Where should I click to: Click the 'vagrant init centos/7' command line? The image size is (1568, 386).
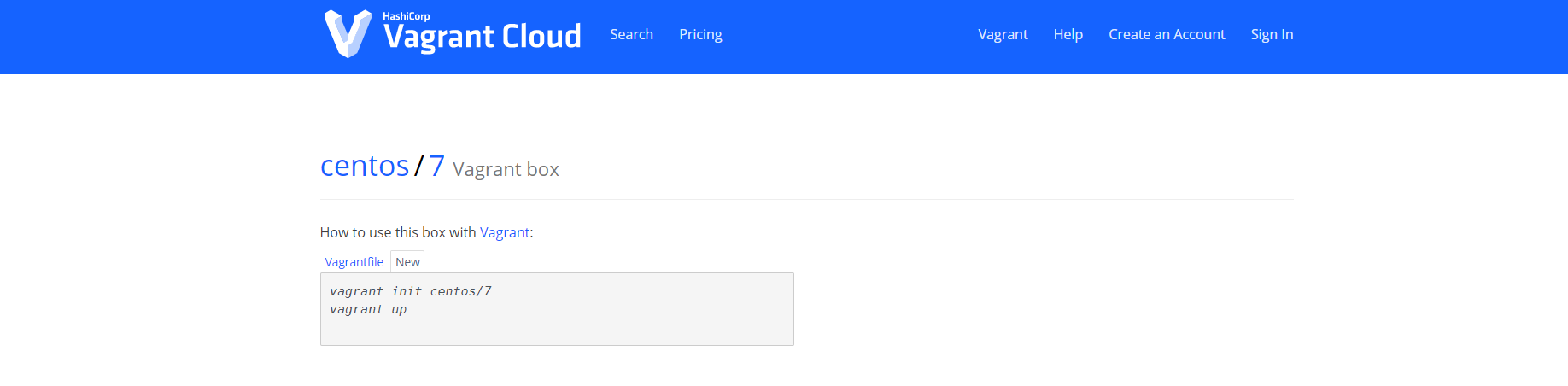411,291
